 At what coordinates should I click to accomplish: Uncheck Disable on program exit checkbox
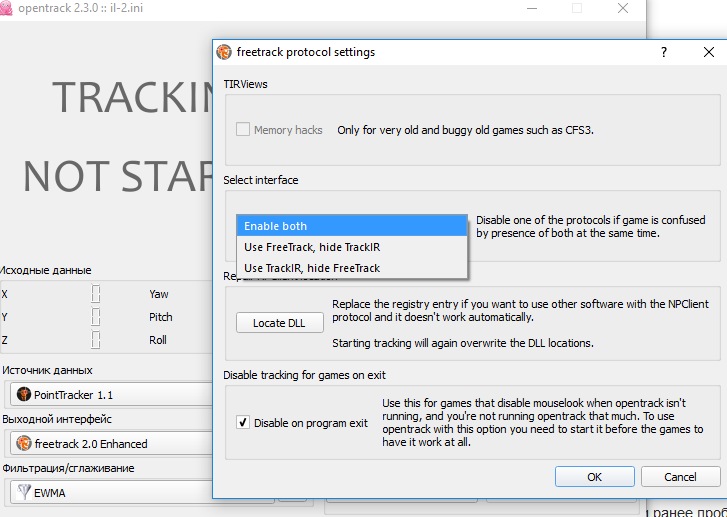[243, 422]
